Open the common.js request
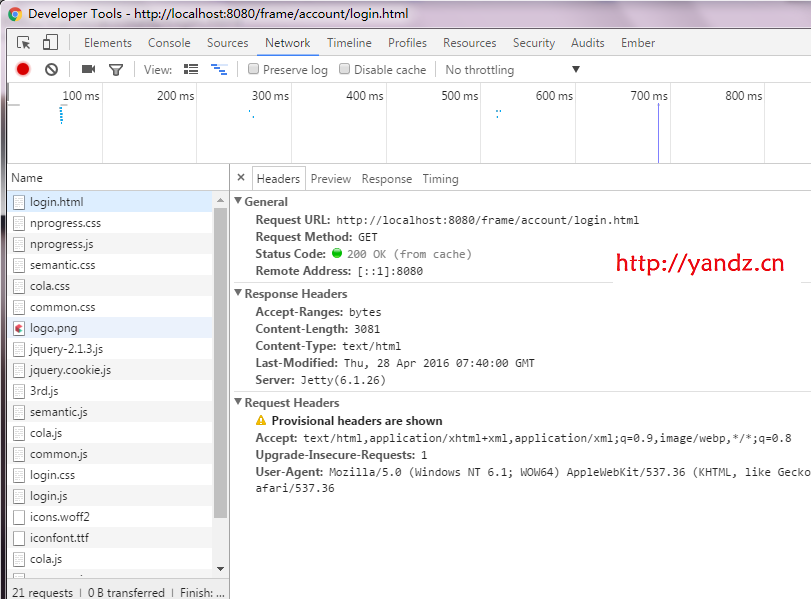Image resolution: width=811 pixels, height=599 pixels. click(110, 454)
